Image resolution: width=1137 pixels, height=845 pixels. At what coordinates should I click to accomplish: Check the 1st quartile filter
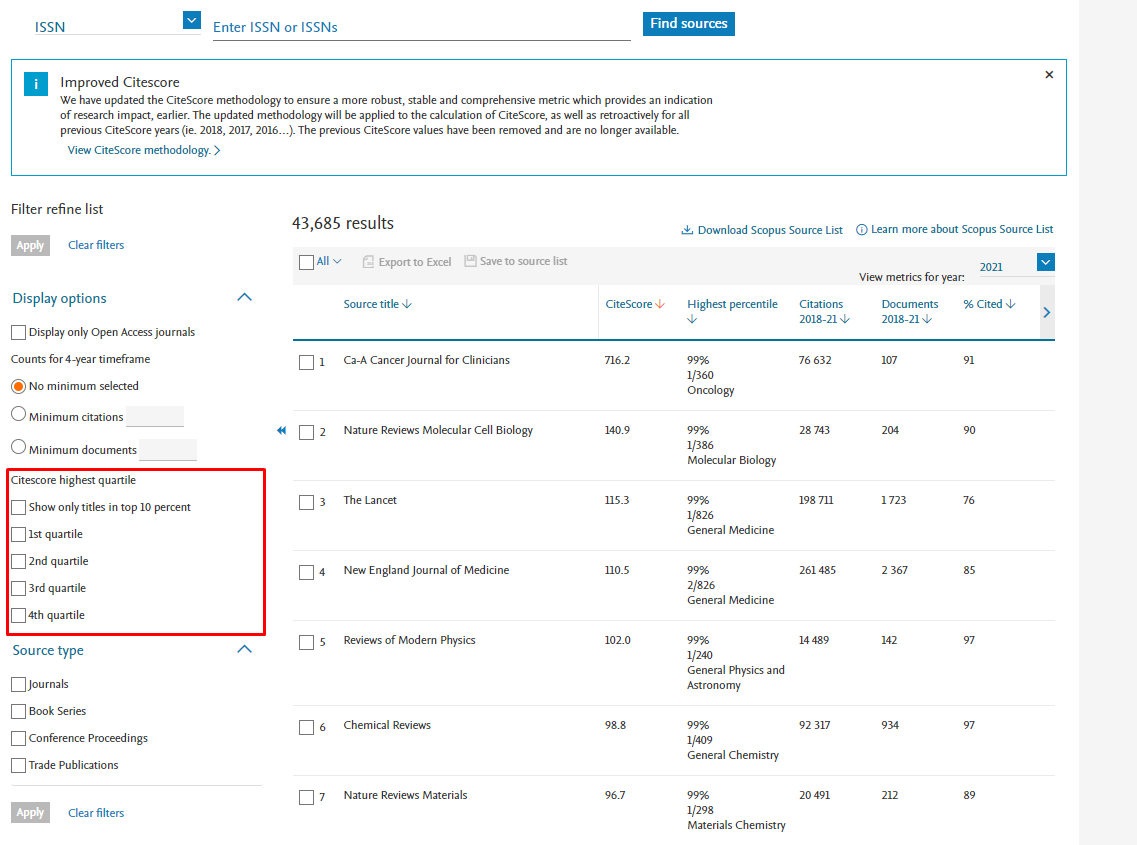pos(19,535)
